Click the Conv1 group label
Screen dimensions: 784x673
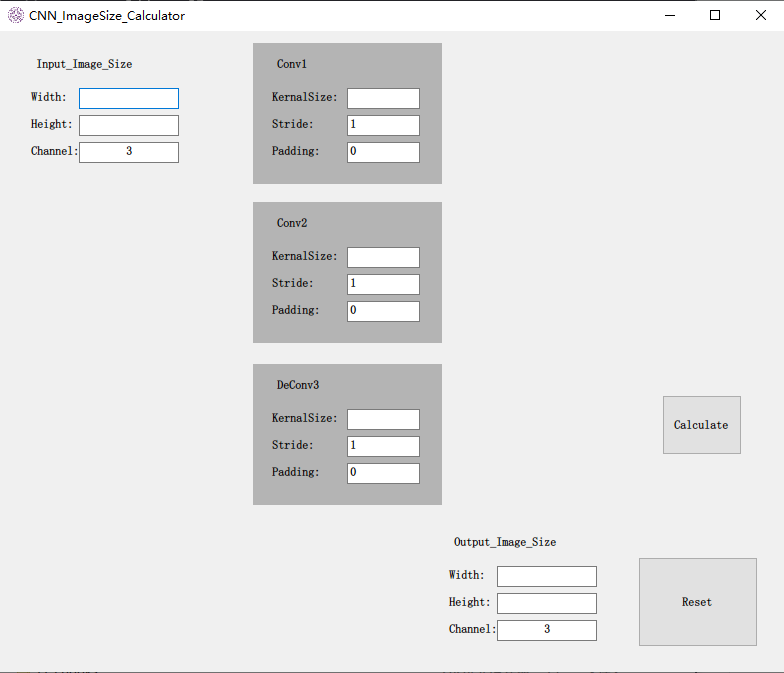point(292,64)
